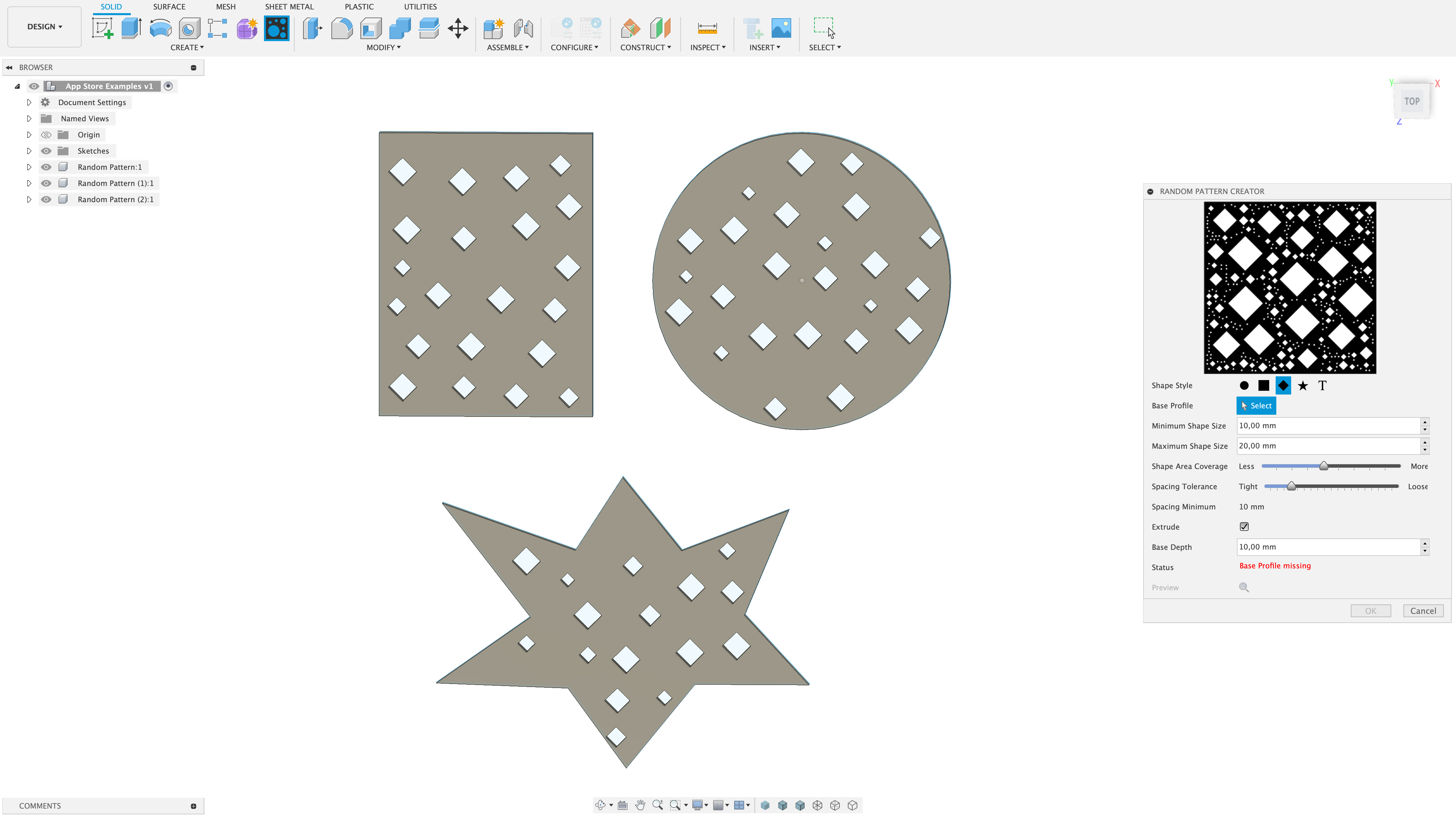Click the Insert Image canvas icon
Image resolution: width=1456 pixels, height=816 pixels.
[x=781, y=28]
